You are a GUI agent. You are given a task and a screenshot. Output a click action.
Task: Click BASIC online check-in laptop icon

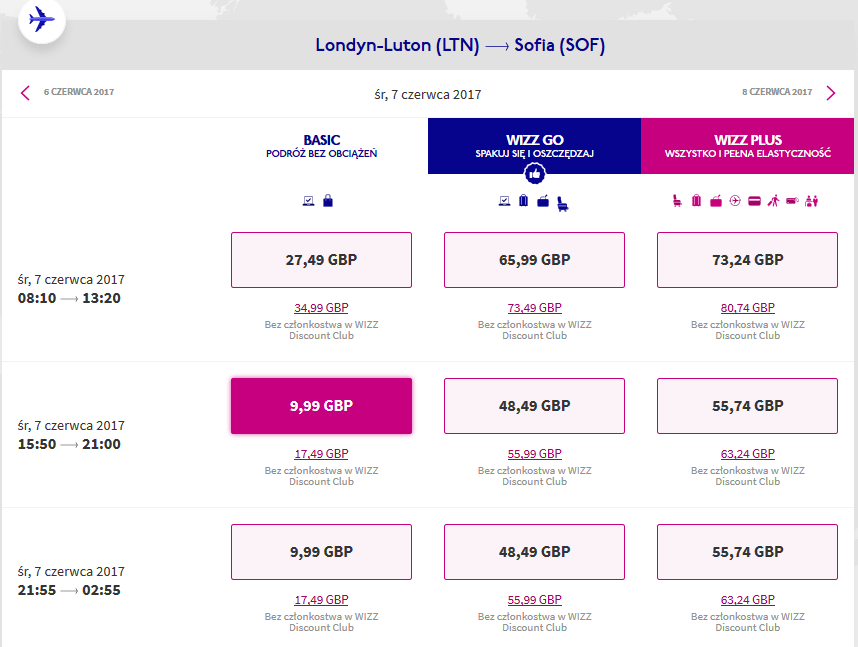point(309,201)
